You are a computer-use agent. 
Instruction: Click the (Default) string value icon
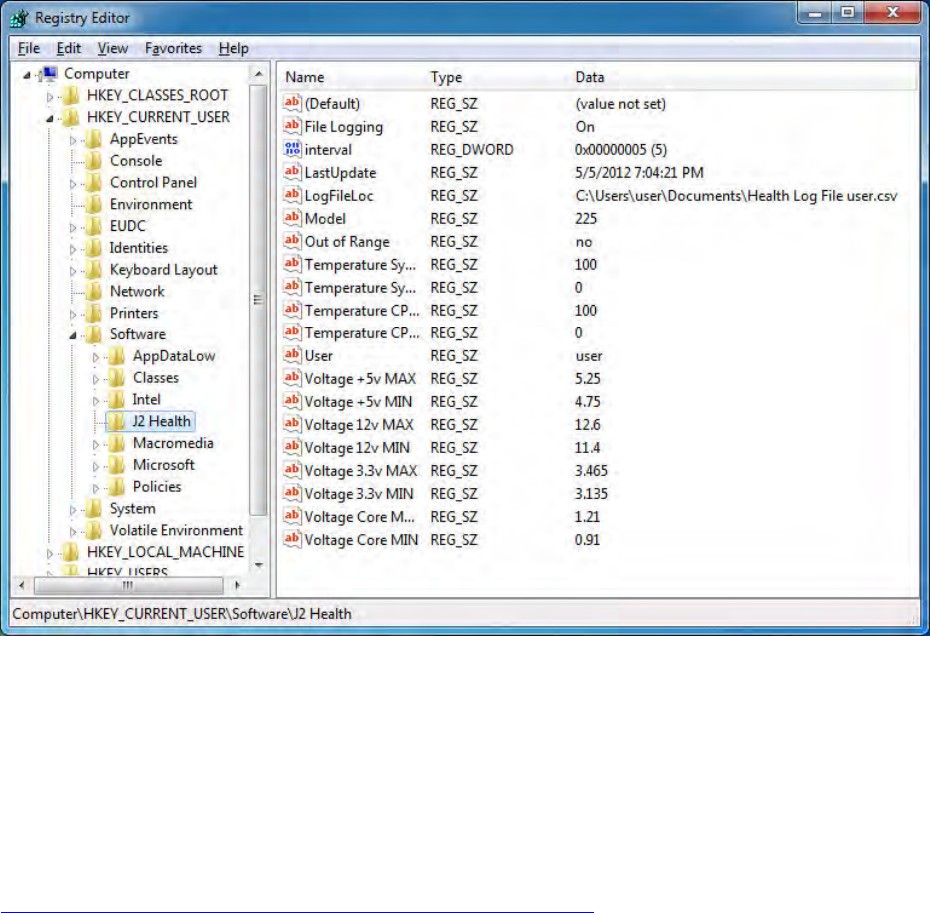point(292,103)
